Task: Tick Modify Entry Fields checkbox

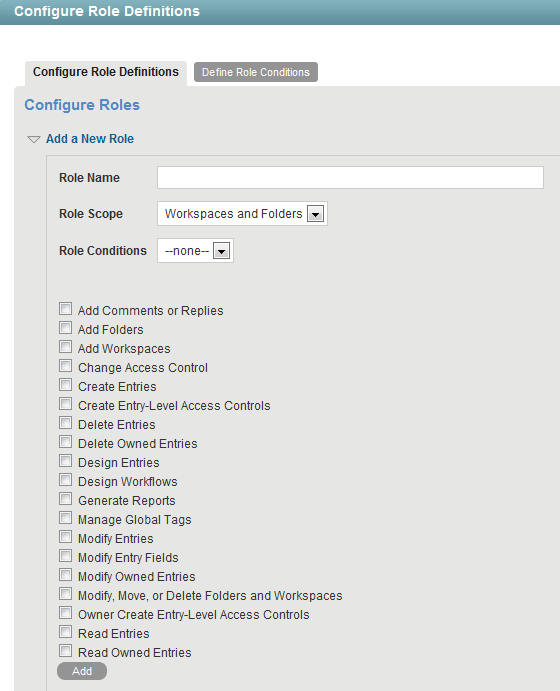Action: point(66,556)
